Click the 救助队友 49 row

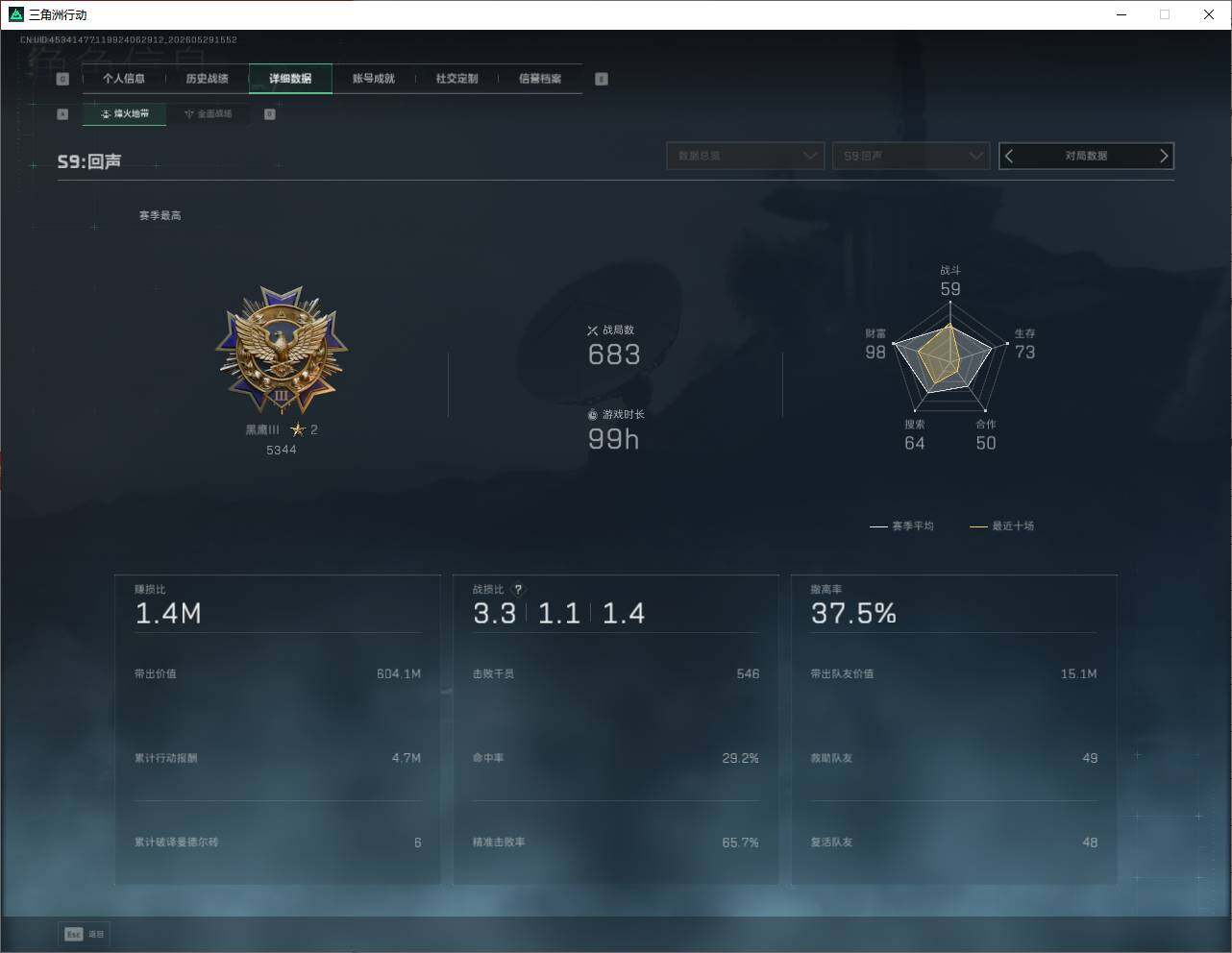(x=953, y=759)
